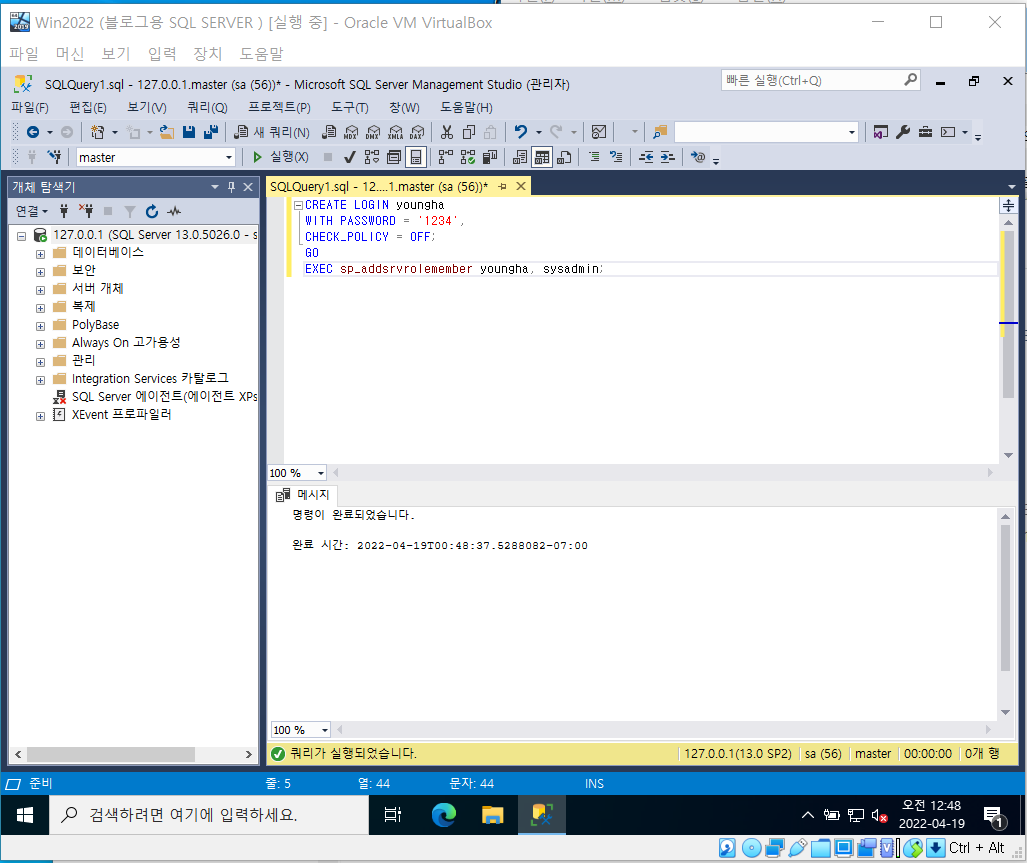Screen dimensions: 1027x863
Task: Expand the Always On 고가용성 node
Action: click(x=40, y=344)
